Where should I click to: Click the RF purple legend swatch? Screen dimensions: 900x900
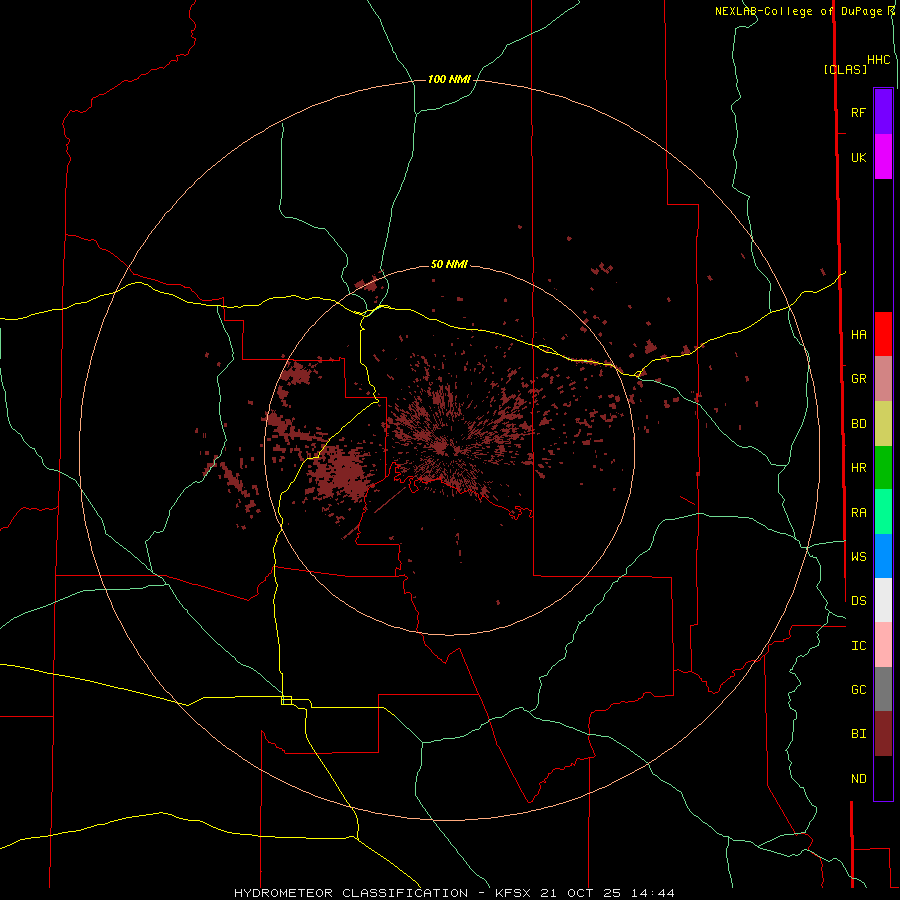click(x=883, y=112)
